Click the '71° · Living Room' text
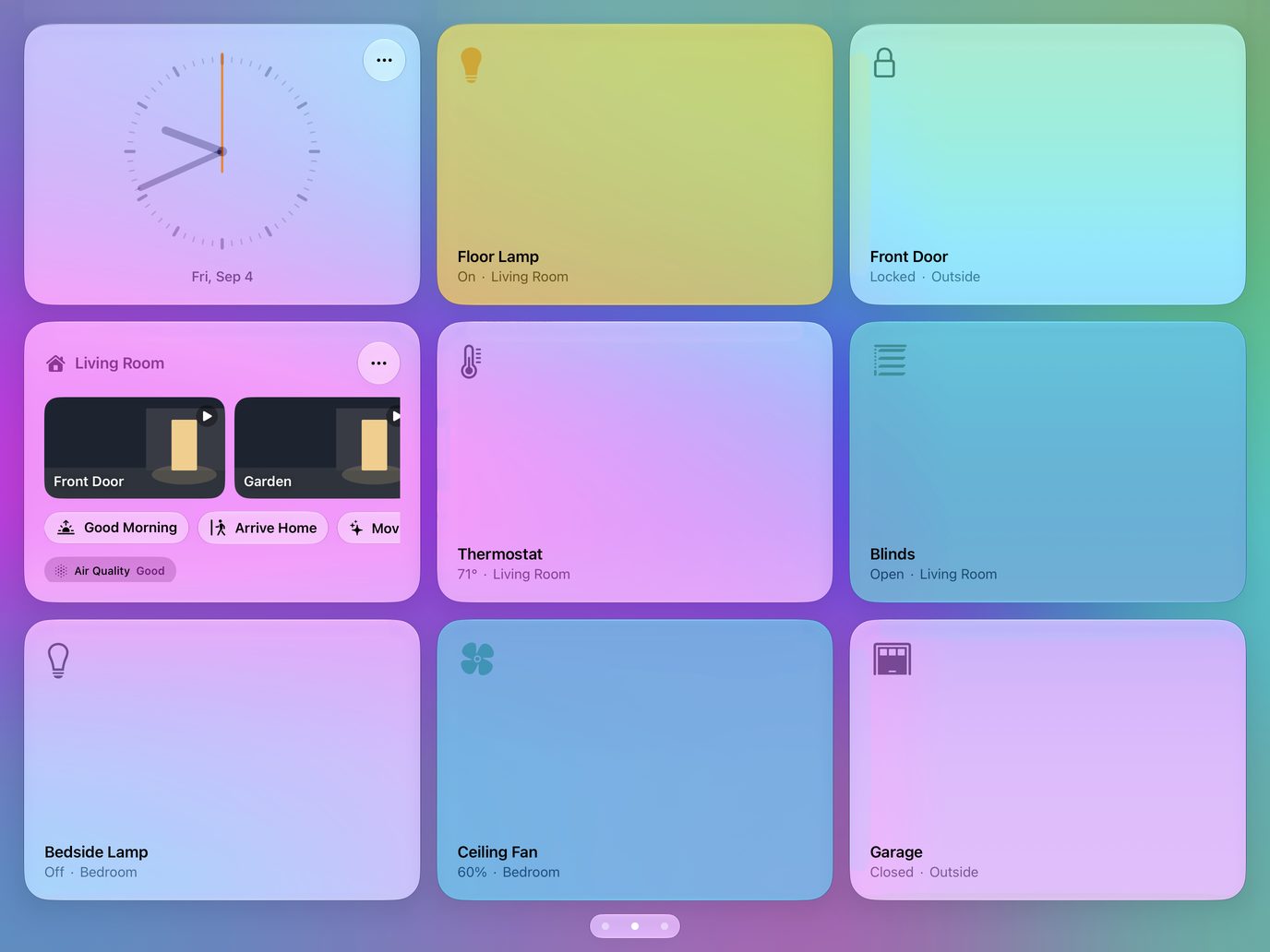 [x=514, y=575]
